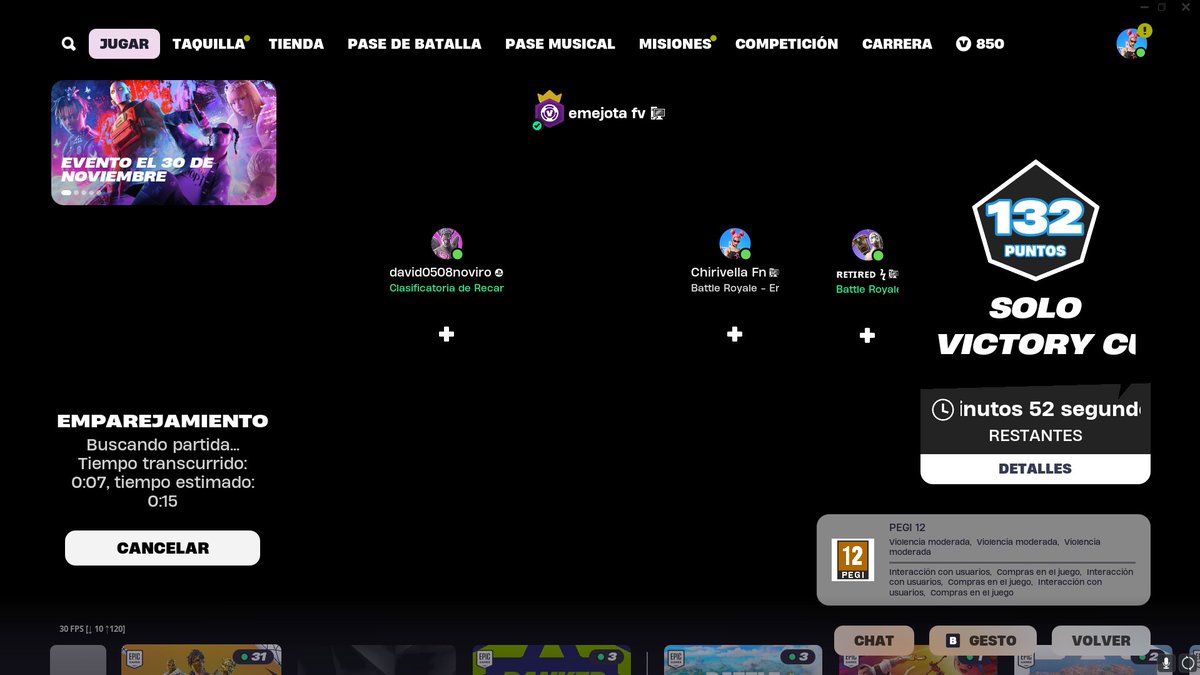1200x675 pixels.
Task: Click plus under RETIRED friend
Action: pos(867,335)
